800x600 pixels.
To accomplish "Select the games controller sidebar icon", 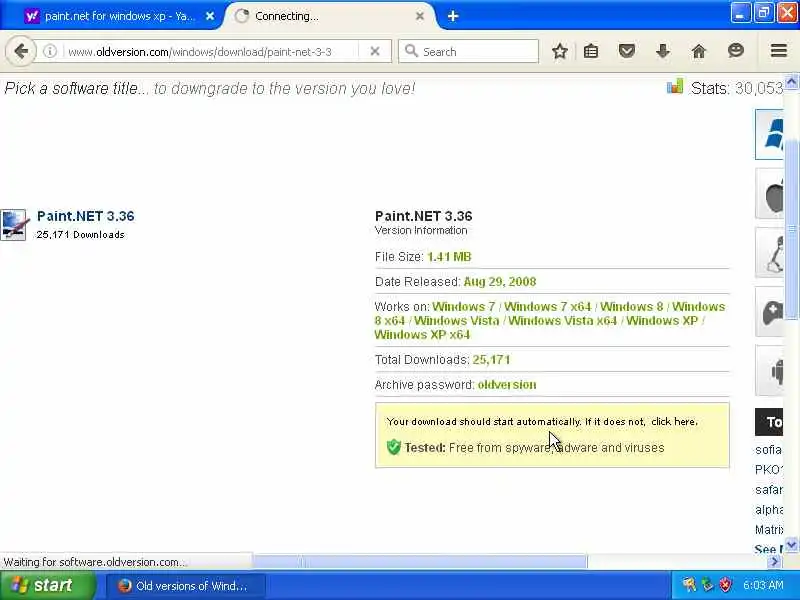I will pyautogui.click(x=769, y=312).
